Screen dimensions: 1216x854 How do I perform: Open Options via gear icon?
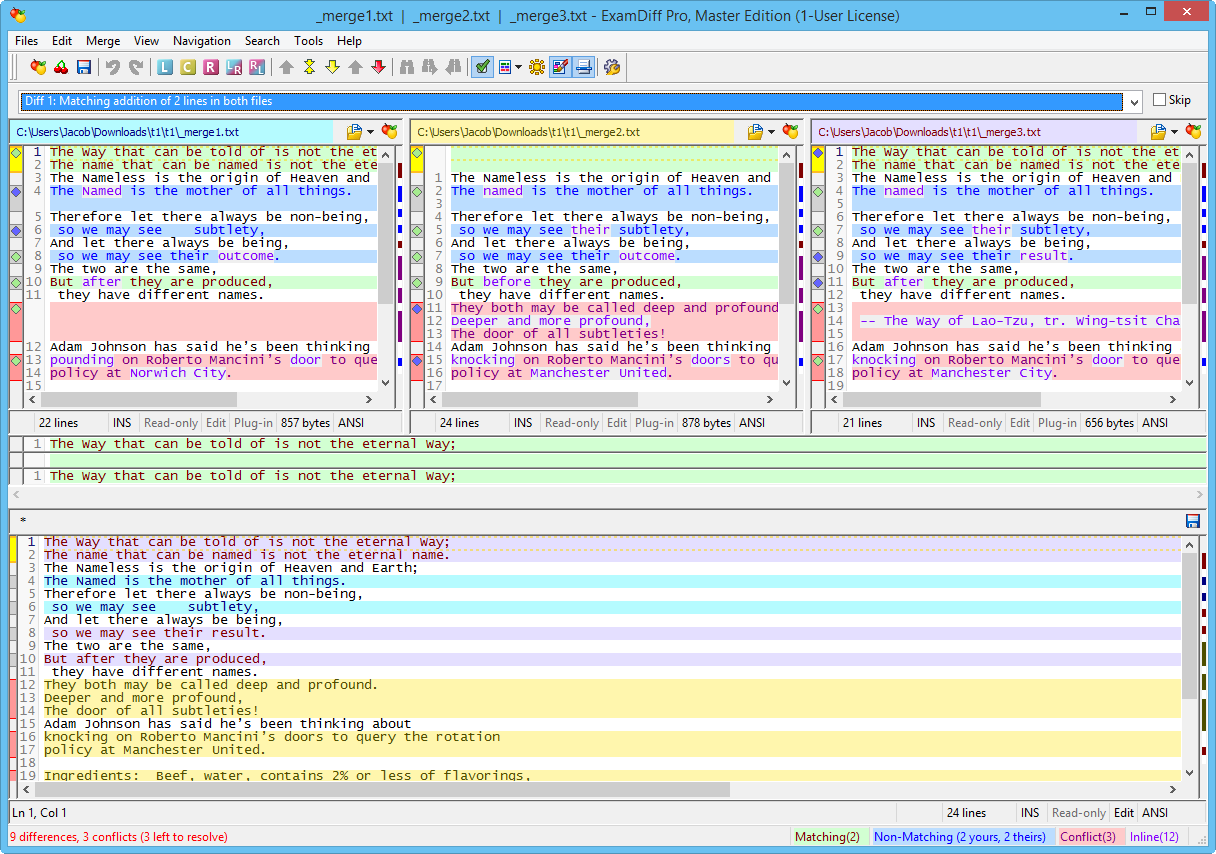pyautogui.click(x=612, y=67)
